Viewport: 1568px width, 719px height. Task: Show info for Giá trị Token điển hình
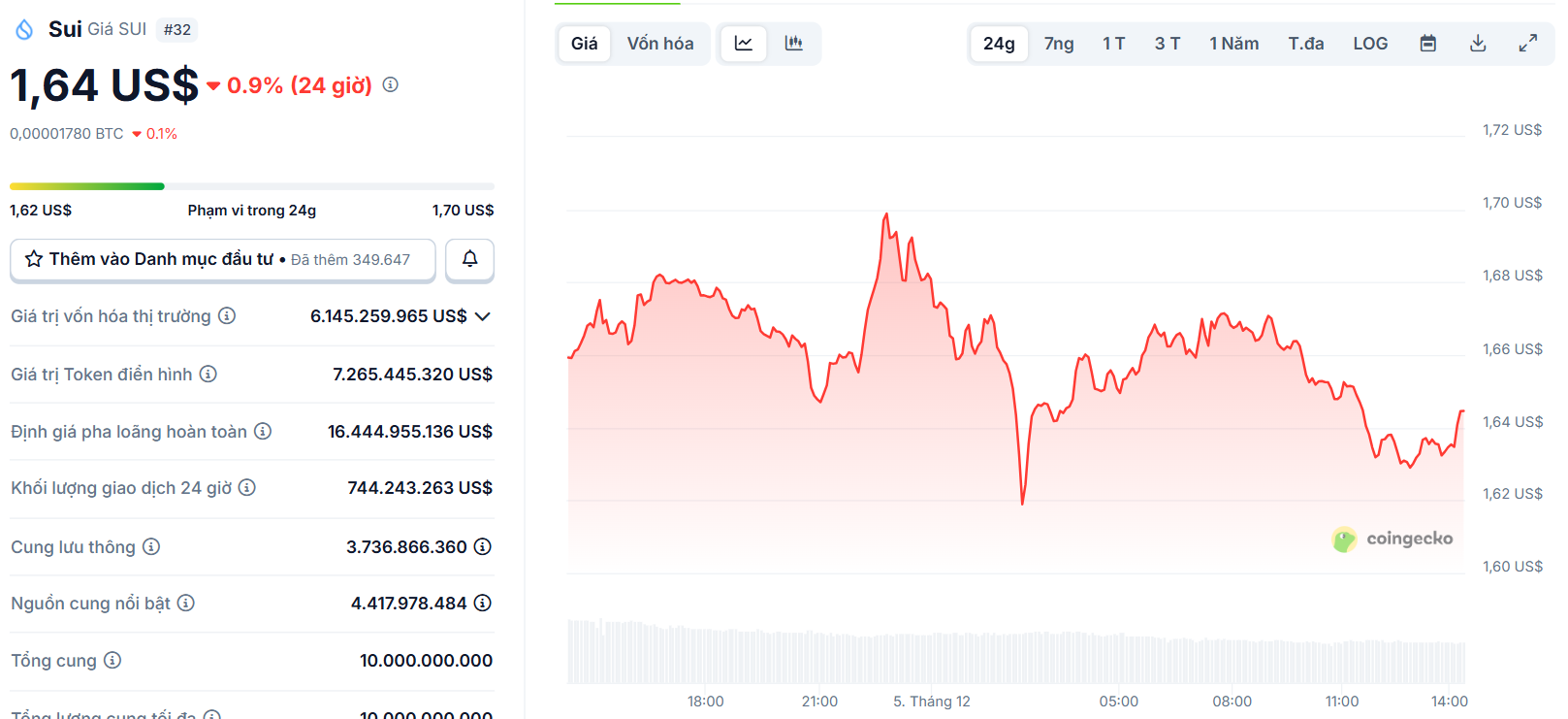tap(208, 374)
